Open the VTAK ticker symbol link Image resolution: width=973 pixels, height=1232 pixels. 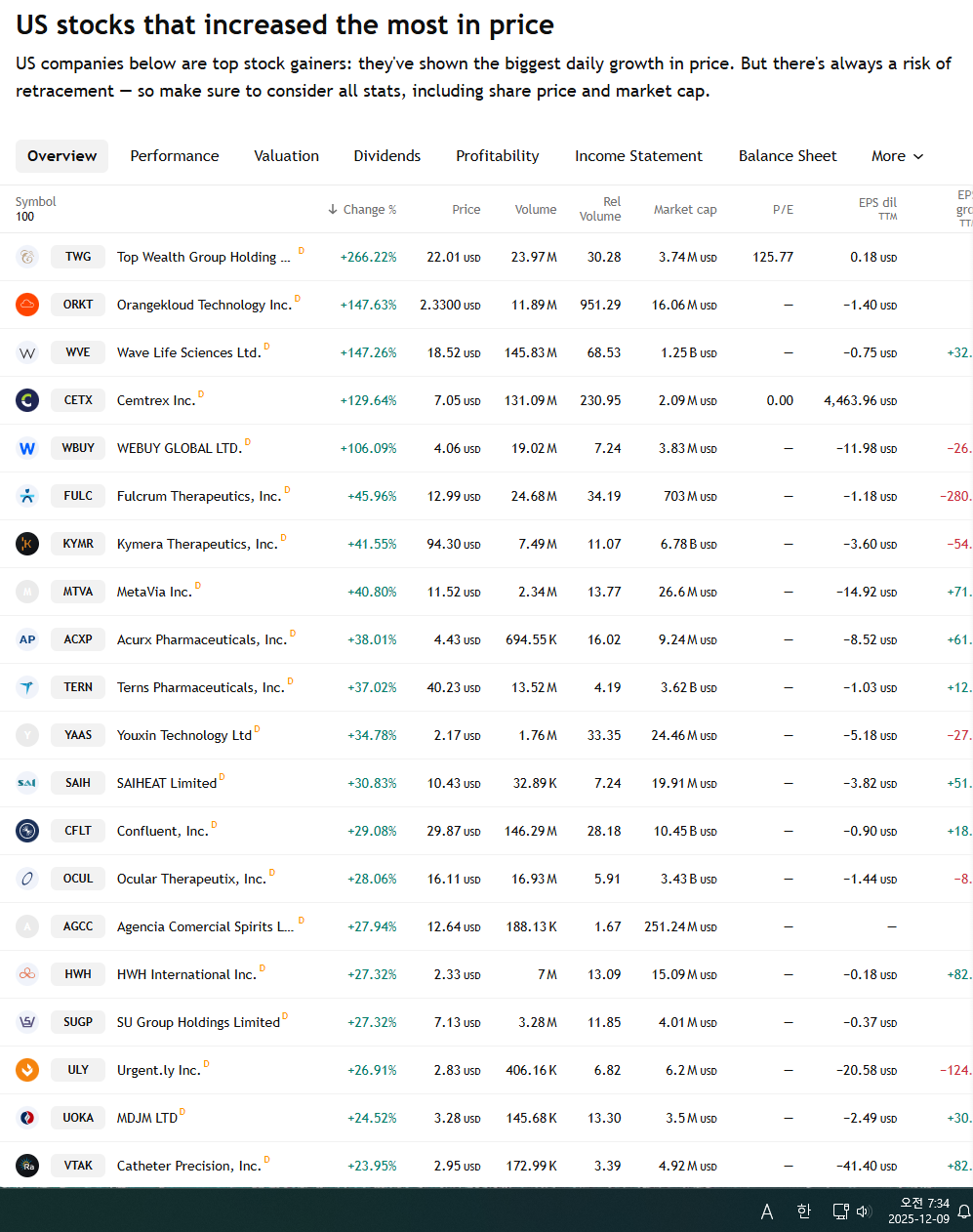click(78, 1166)
